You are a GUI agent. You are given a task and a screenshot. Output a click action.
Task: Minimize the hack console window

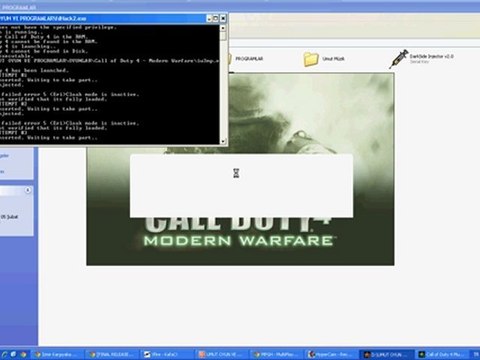pos(209,18)
